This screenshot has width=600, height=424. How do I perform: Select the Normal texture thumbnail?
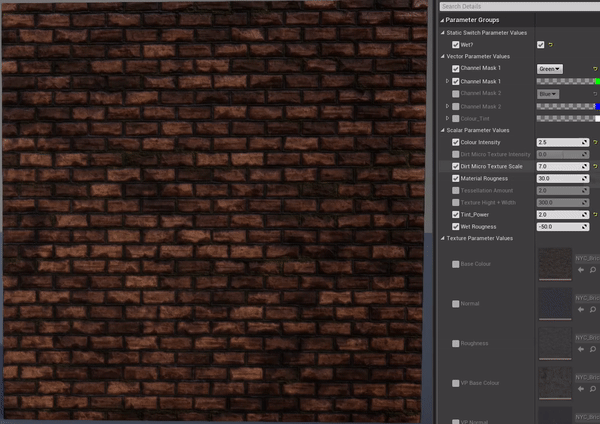pyautogui.click(x=555, y=303)
